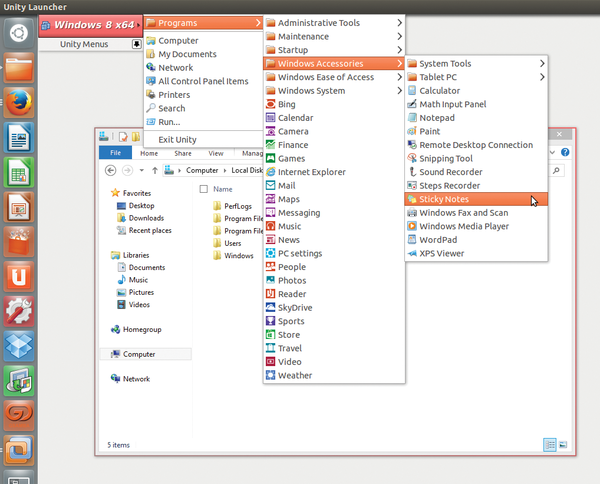This screenshot has height=484, width=600.
Task: Click the WordPad icon
Action: click(412, 240)
